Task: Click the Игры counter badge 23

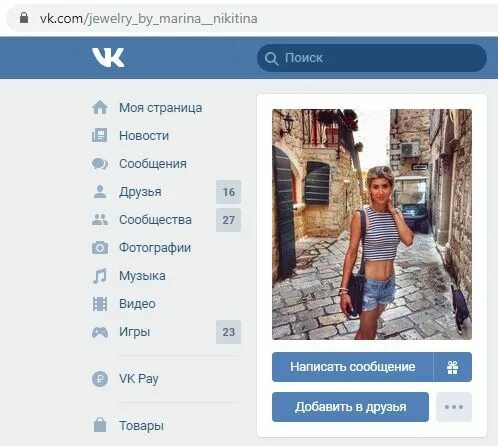Action: pos(228,332)
